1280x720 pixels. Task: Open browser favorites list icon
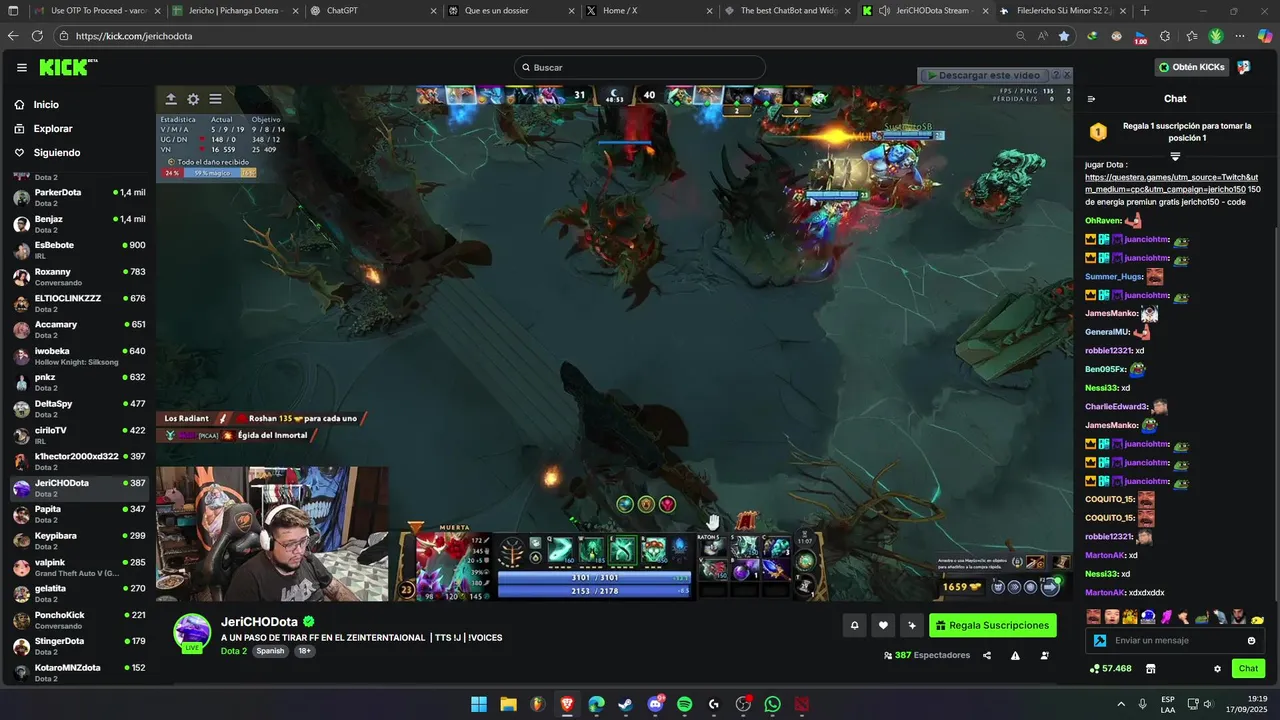click(1191, 36)
